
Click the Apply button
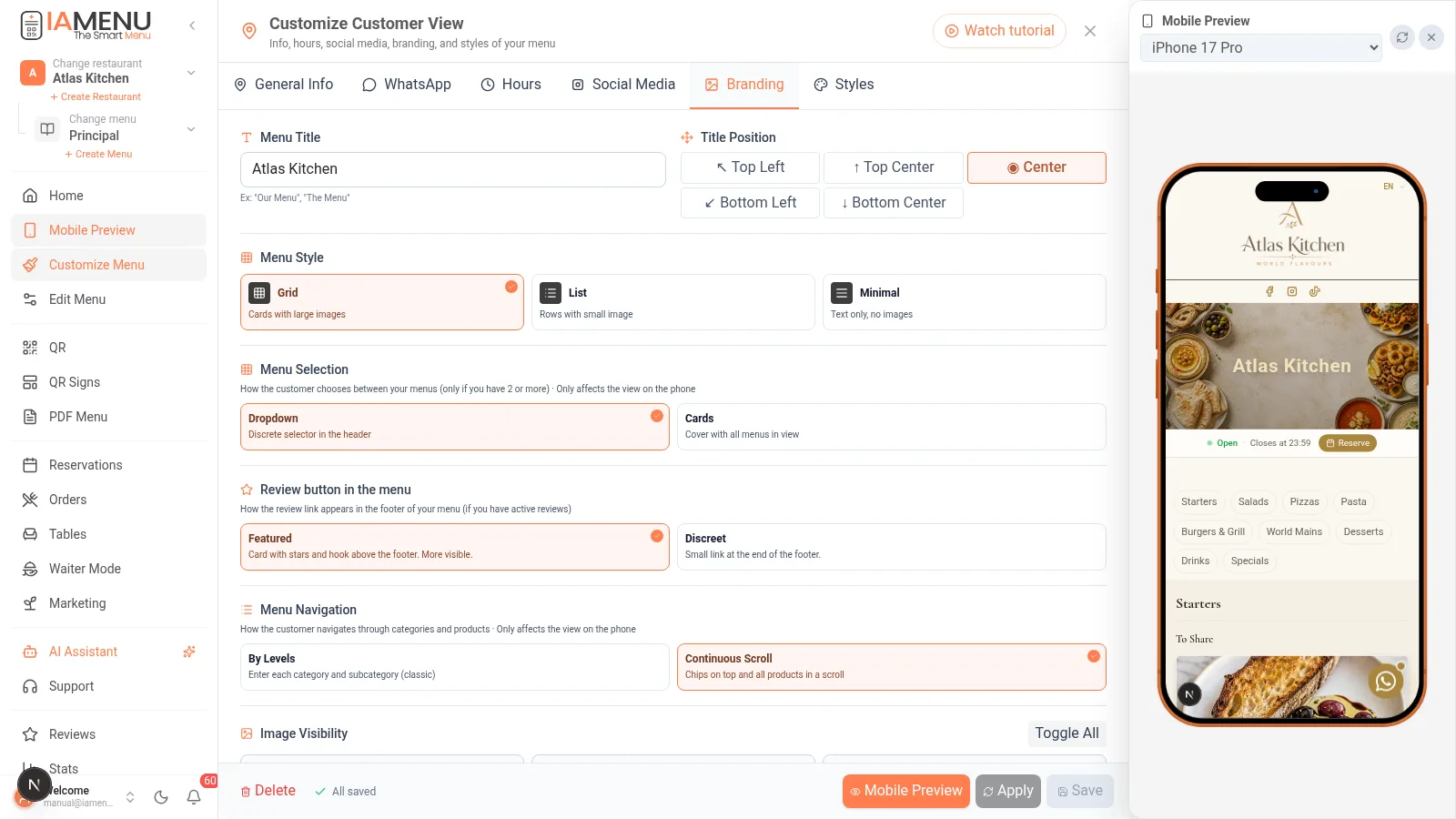point(1008,792)
